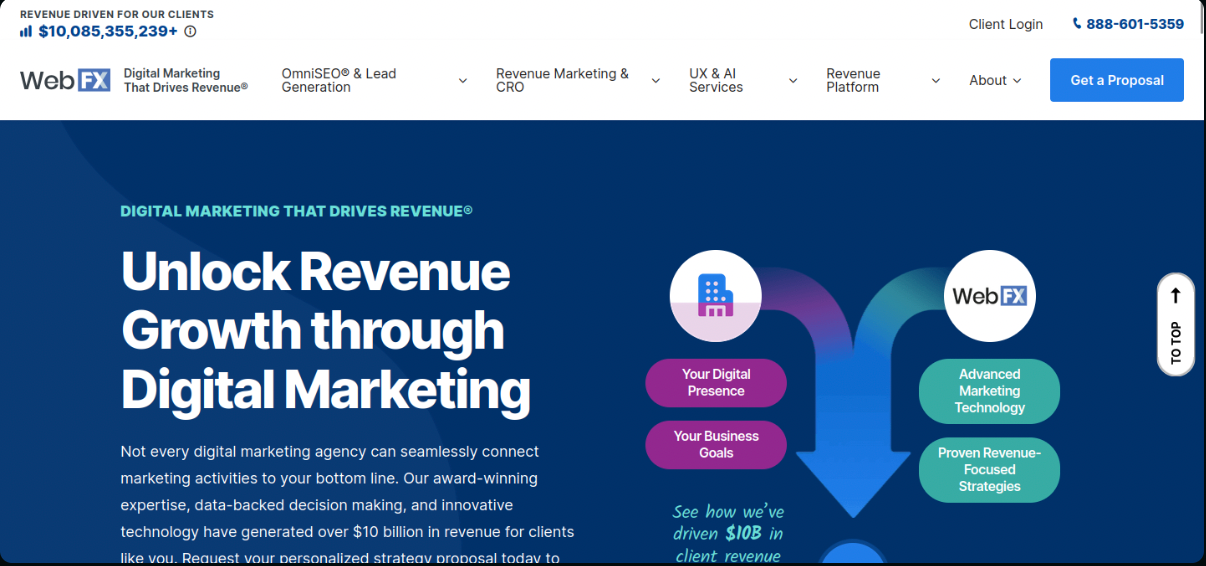Viewport: 1206px width, 566px height.
Task: Click the bar chart icon near revenue amount
Action: (26, 31)
